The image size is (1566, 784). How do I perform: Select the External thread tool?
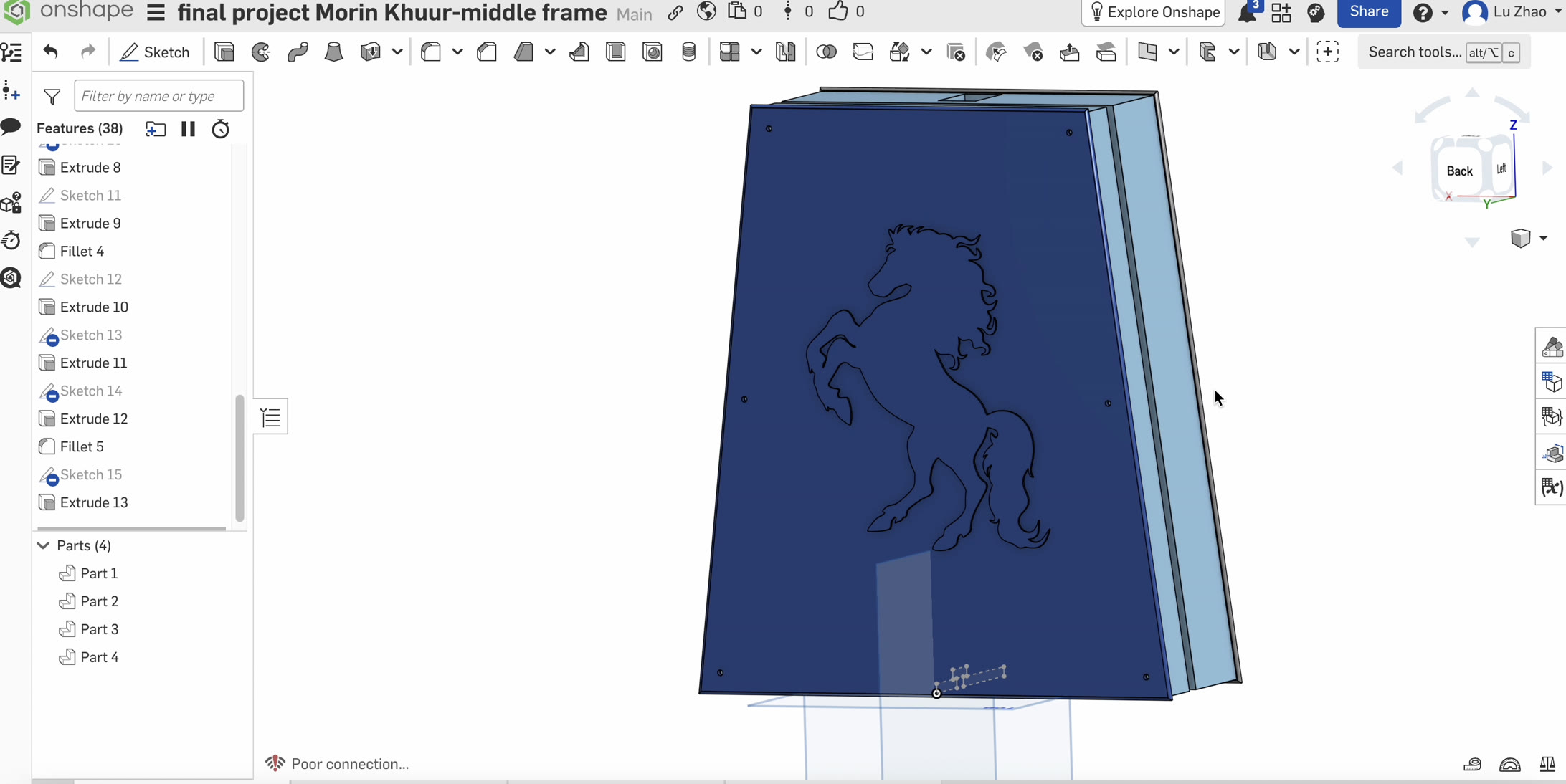pyautogui.click(x=689, y=52)
